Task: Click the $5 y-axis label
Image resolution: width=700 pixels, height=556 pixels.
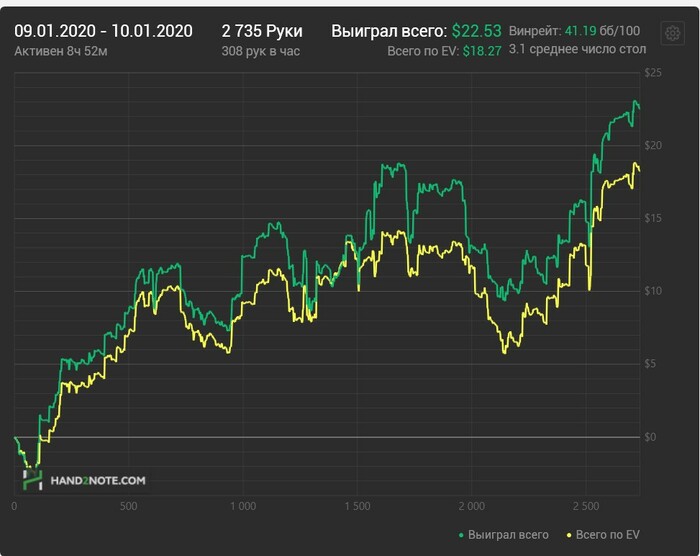Action: 650,364
